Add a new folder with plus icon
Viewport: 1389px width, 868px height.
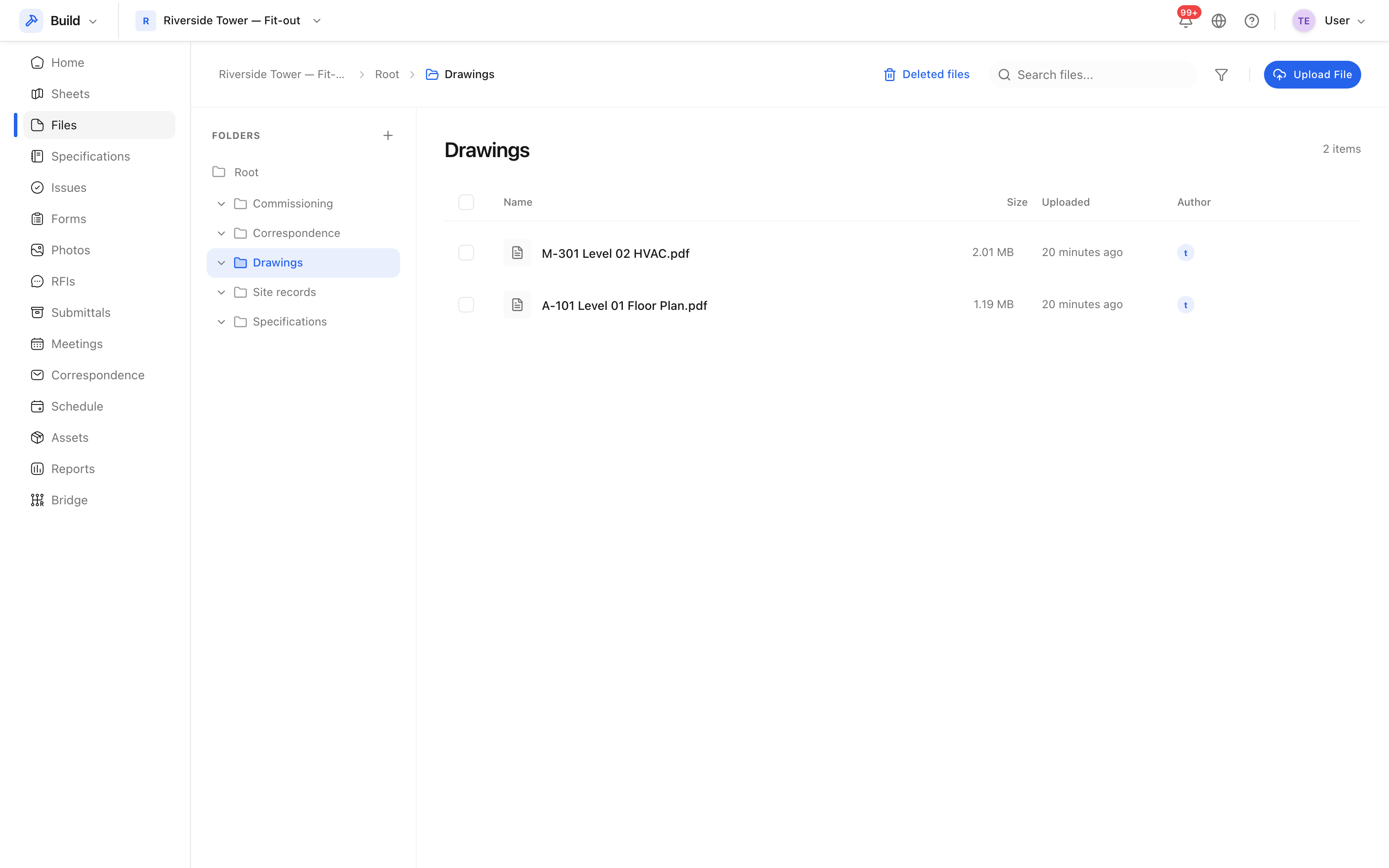pos(388,135)
